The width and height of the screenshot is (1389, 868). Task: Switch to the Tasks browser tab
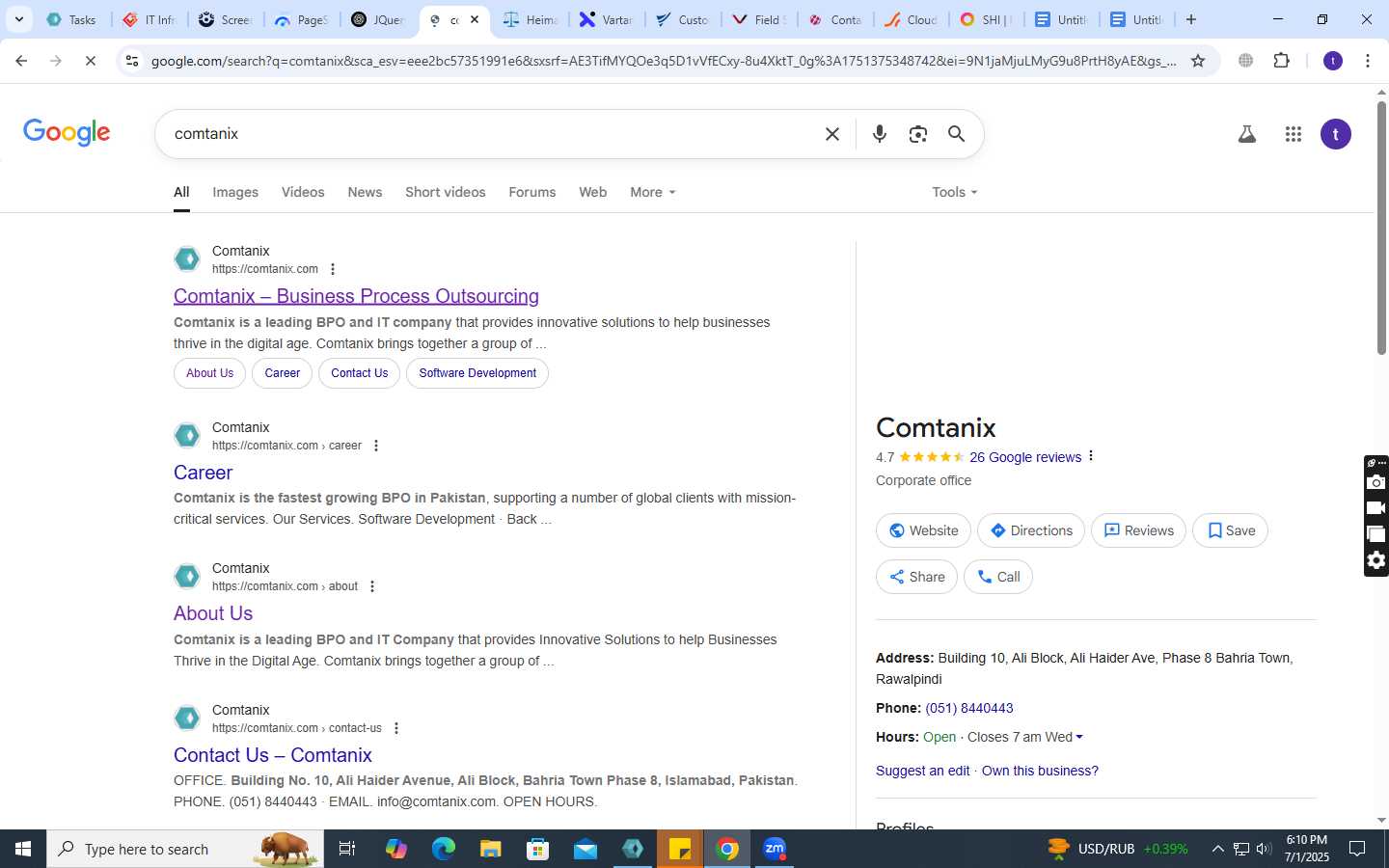[x=71, y=19]
